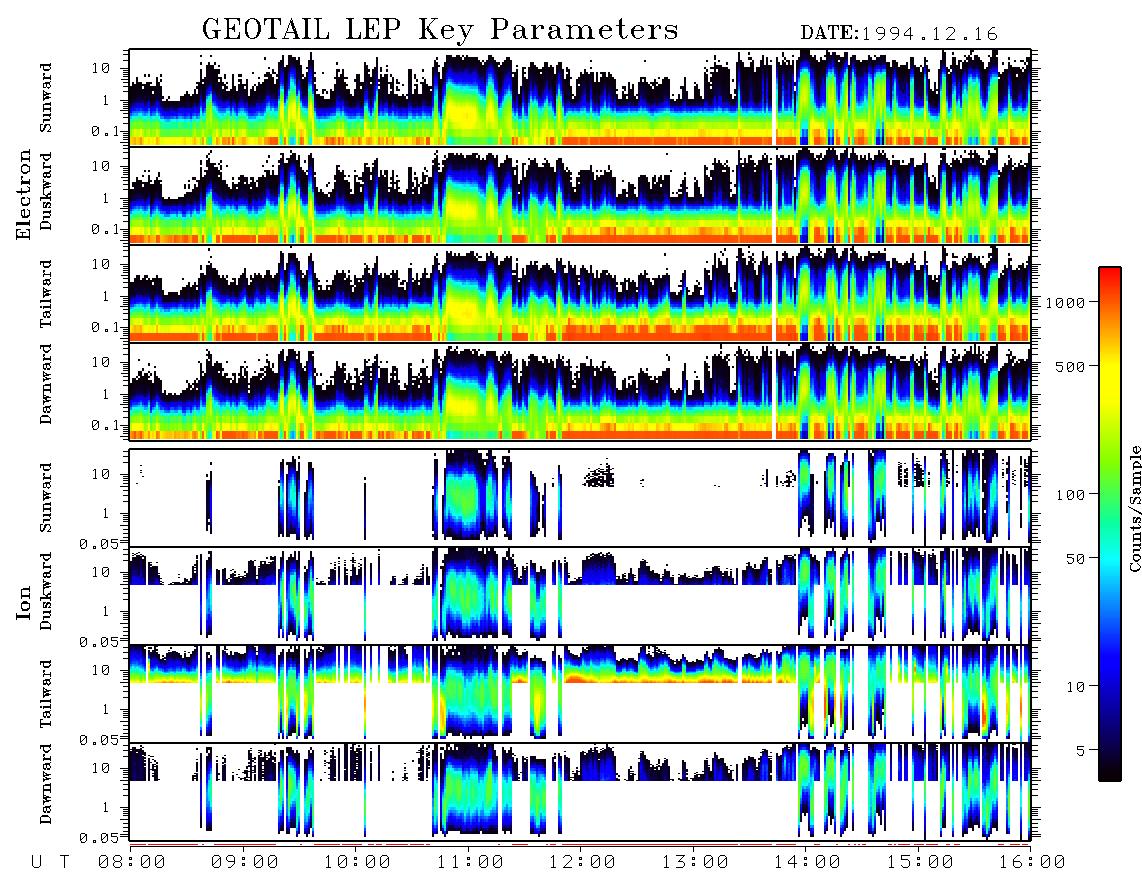Click the "08:00" time axis label
Image resolution: width=1142 pixels, height=880 pixels.
point(132,863)
